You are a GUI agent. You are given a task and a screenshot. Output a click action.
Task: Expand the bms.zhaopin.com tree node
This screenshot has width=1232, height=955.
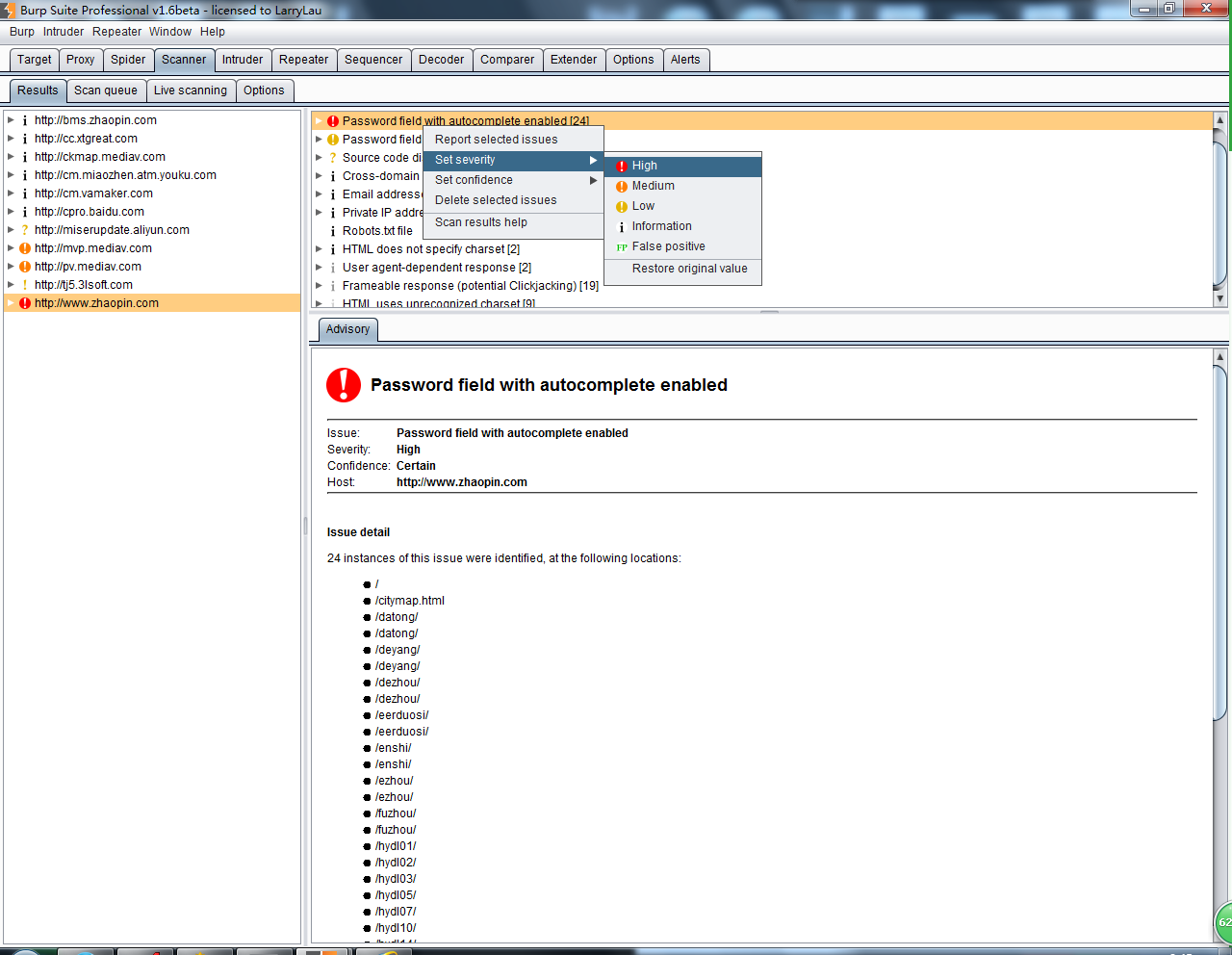click(x=11, y=120)
